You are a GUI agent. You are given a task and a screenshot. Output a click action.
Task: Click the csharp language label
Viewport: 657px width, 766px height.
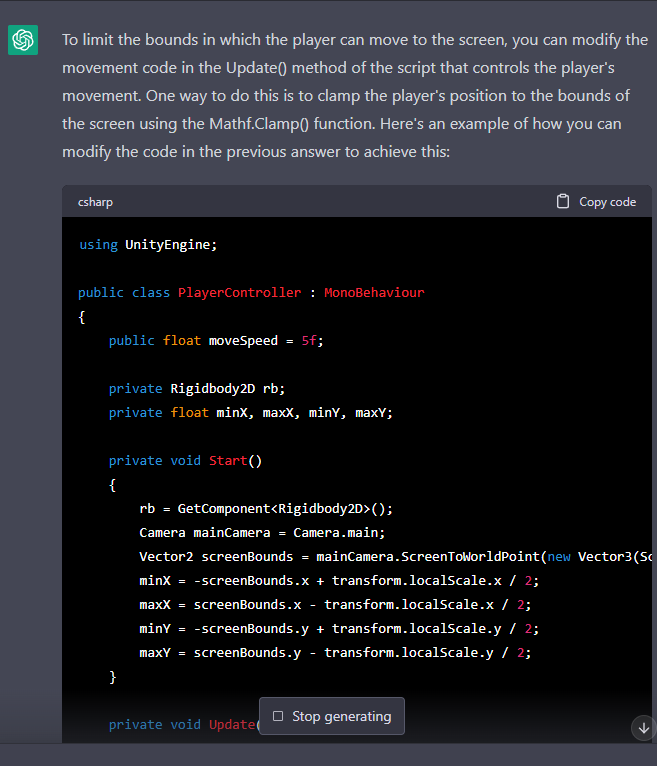coord(95,202)
